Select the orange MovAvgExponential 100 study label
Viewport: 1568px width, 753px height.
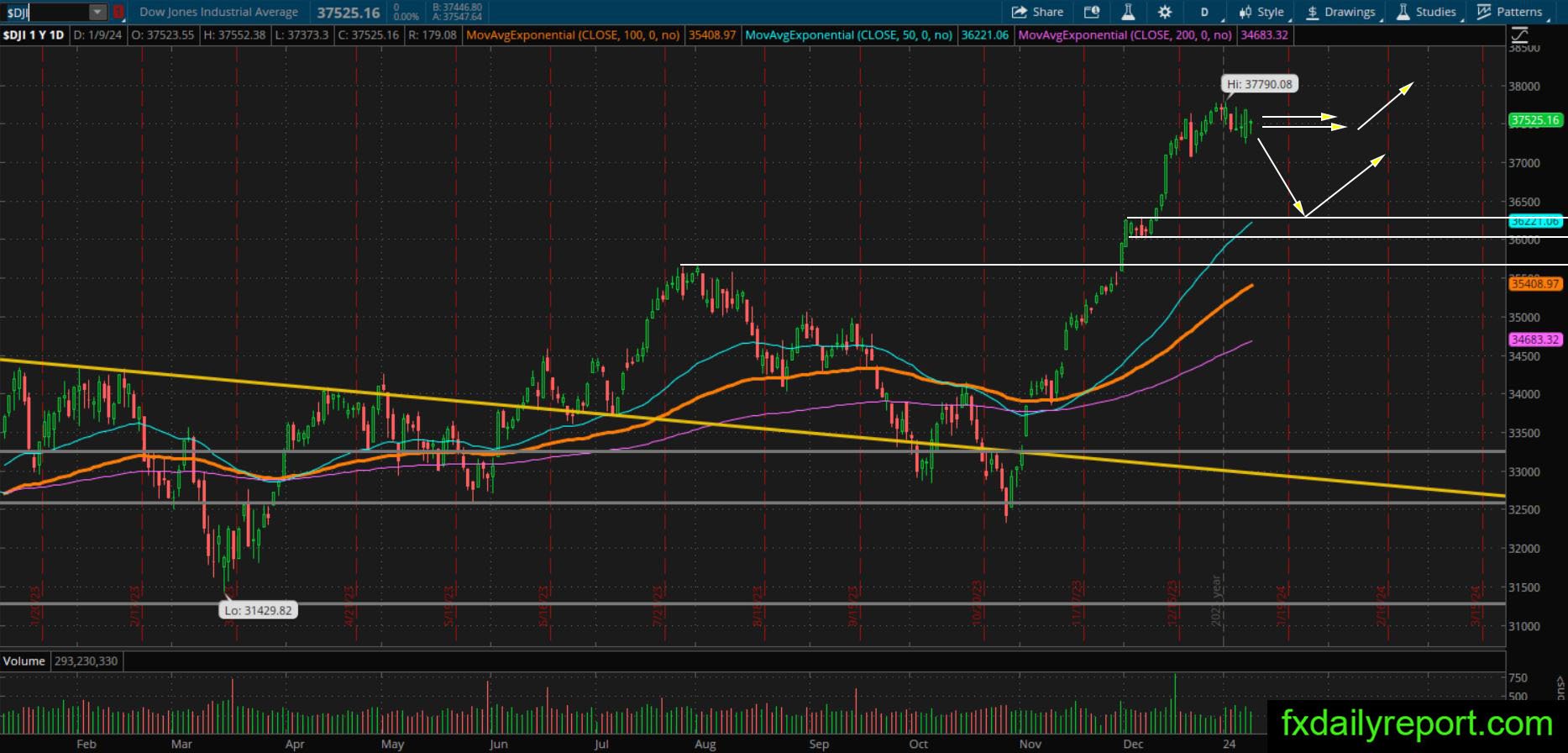(x=573, y=35)
